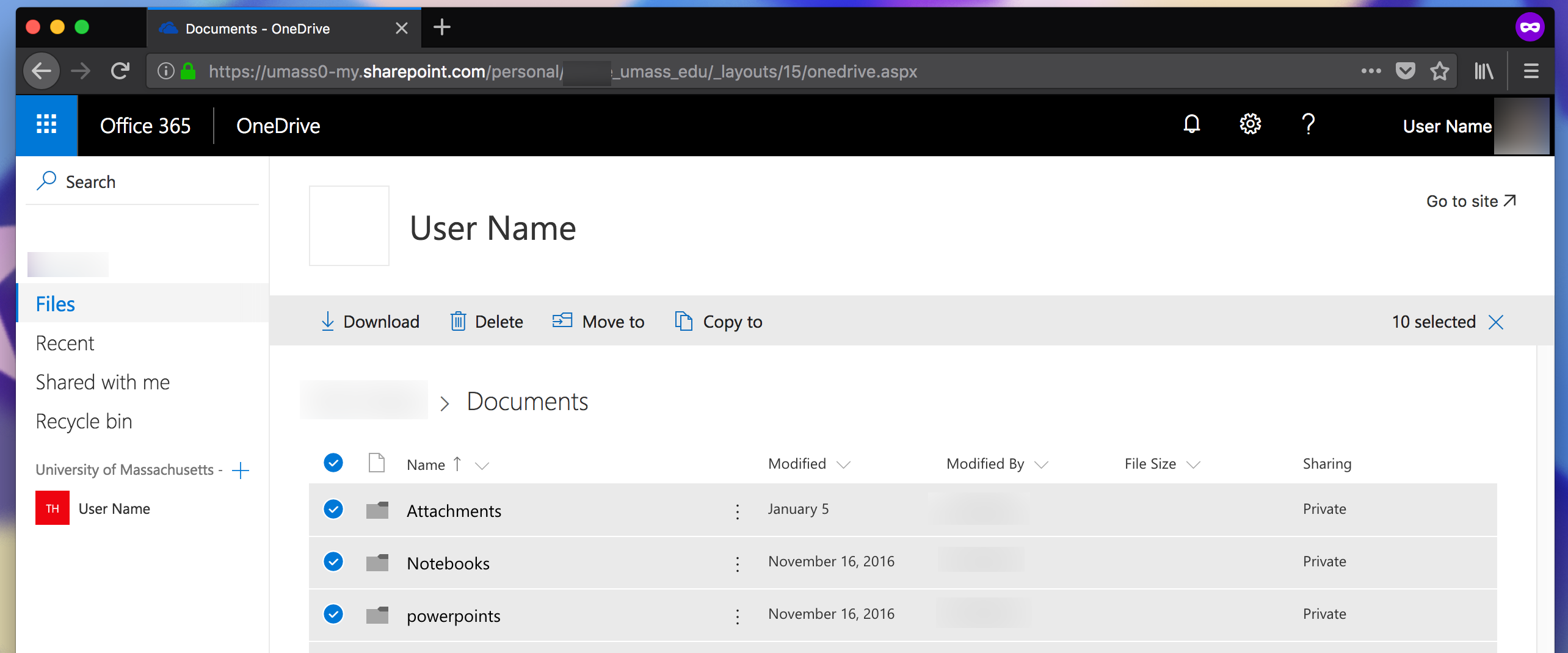The height and width of the screenshot is (653, 1568).
Task: Click the browser back arrow
Action: tap(42, 71)
